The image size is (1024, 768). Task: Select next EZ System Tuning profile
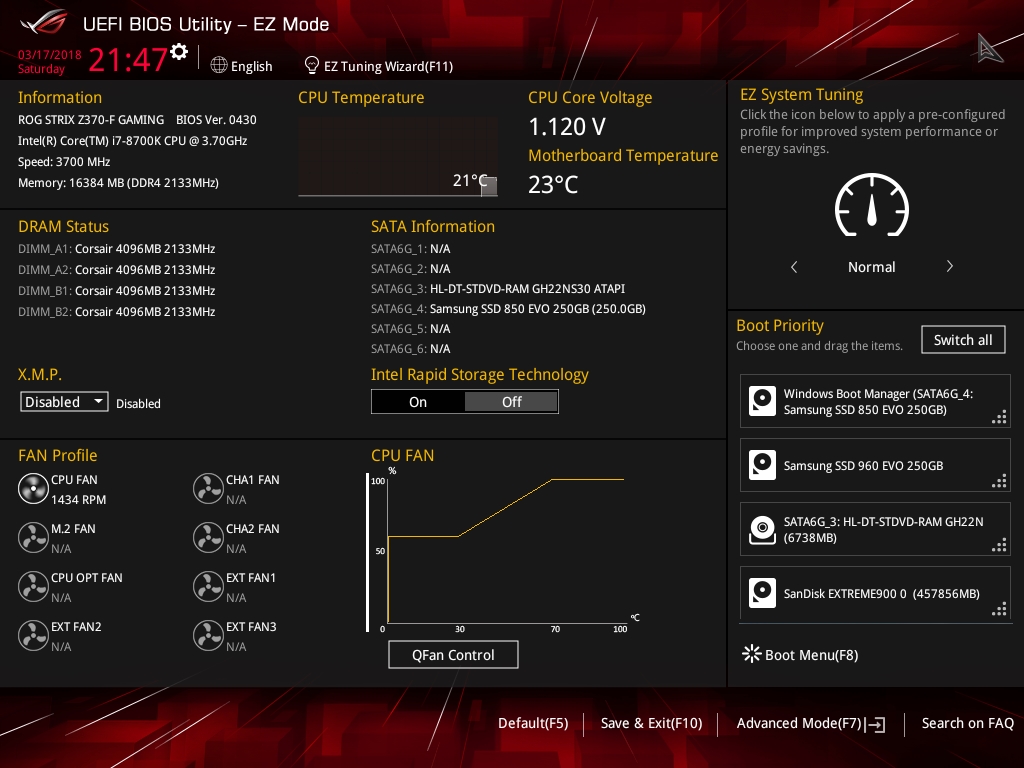[x=950, y=266]
